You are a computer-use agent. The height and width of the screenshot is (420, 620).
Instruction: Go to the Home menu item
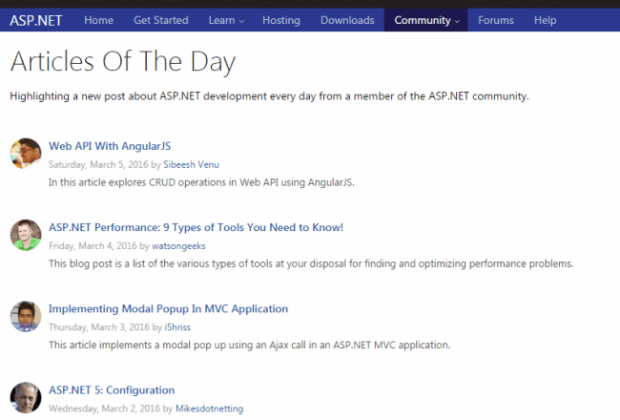(98, 20)
